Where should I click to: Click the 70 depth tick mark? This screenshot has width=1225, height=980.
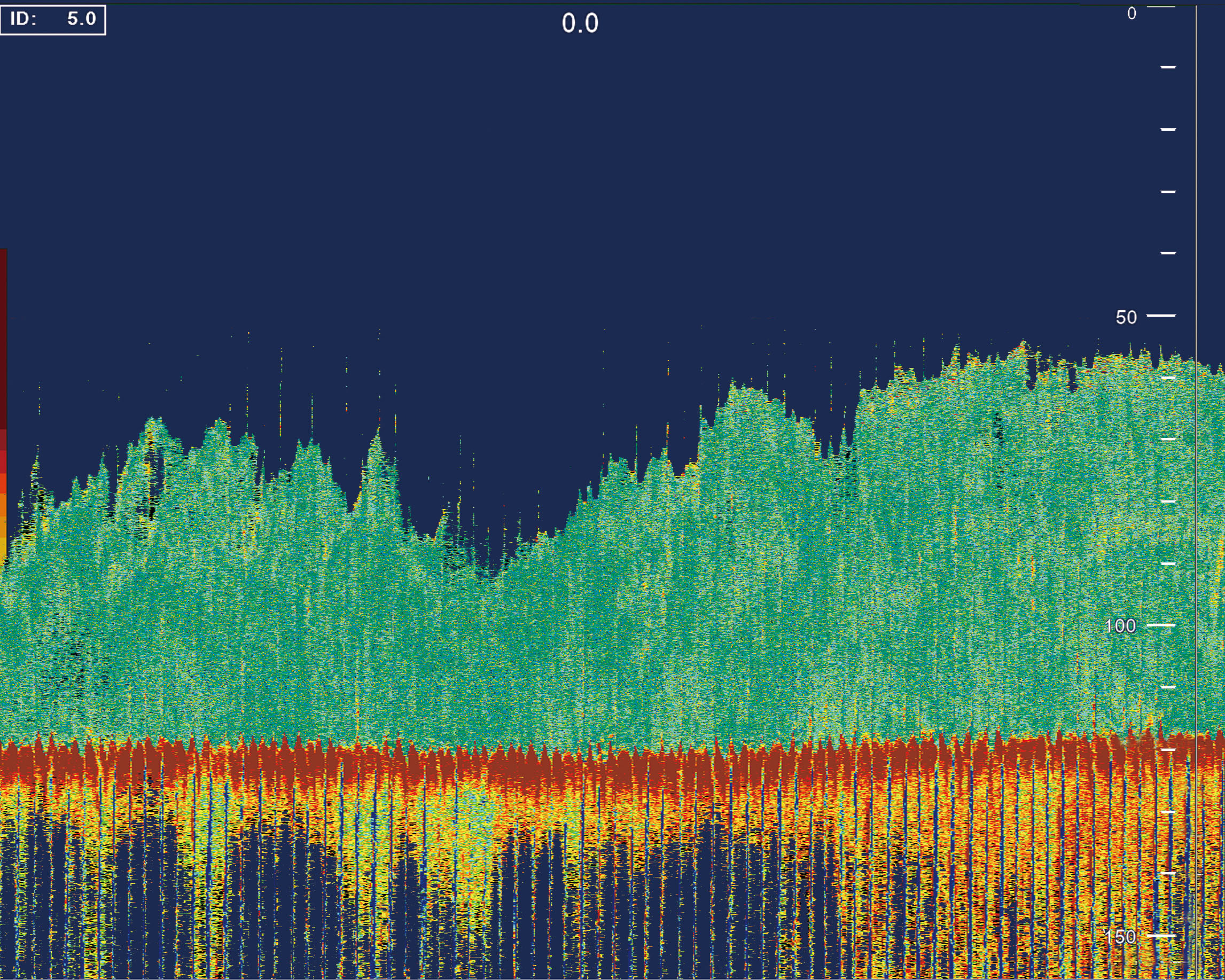[1168, 439]
